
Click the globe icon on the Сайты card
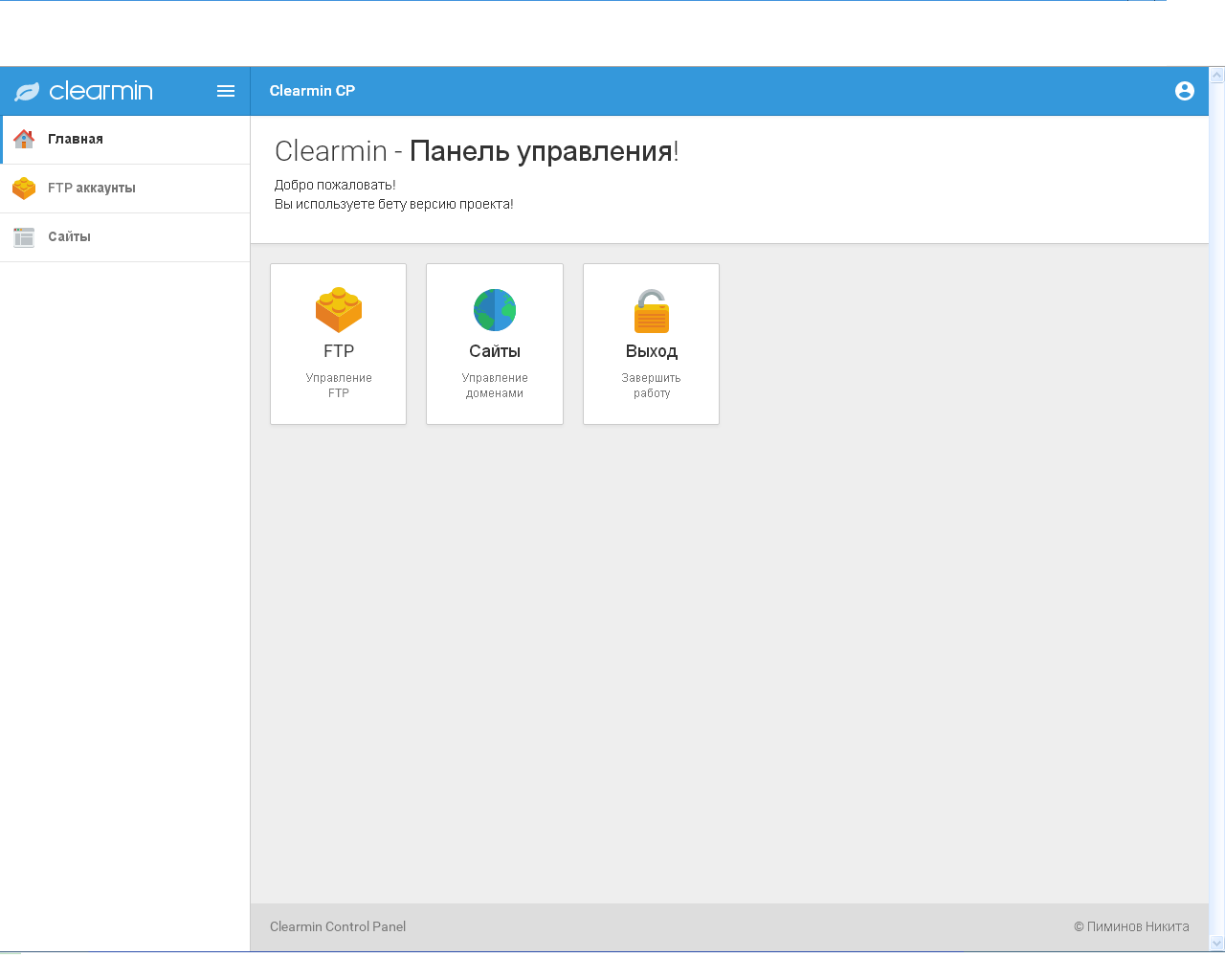pyautogui.click(x=495, y=310)
